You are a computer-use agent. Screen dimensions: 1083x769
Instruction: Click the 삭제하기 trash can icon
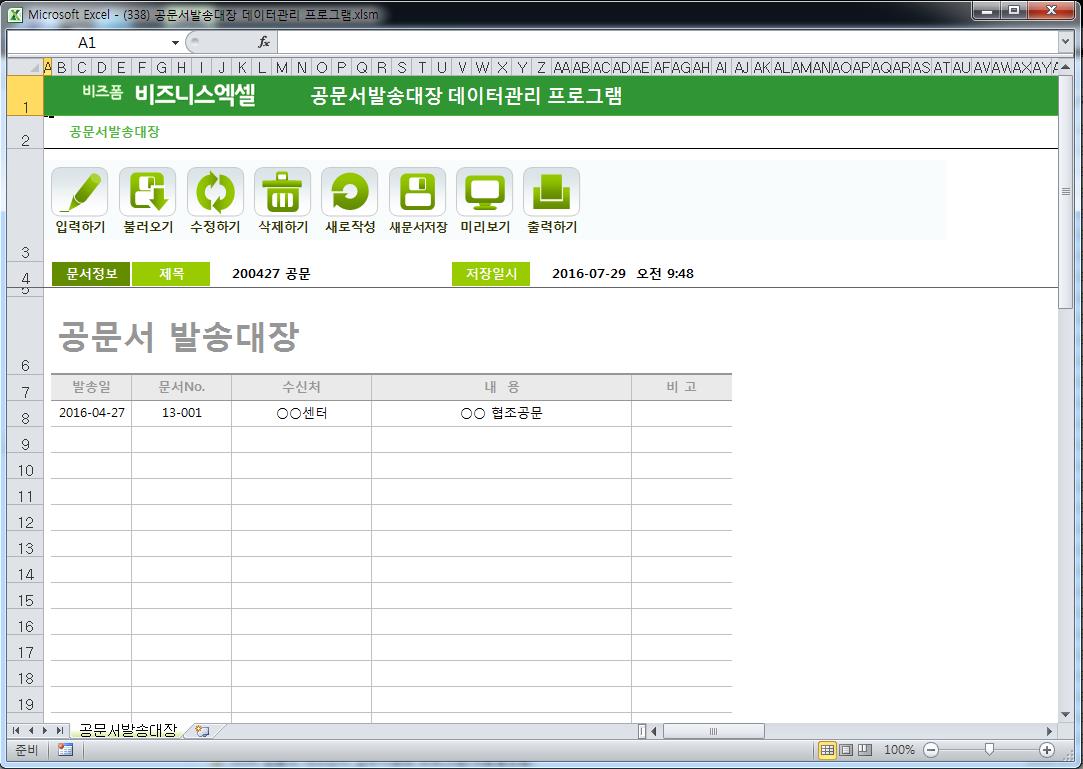(x=282, y=191)
